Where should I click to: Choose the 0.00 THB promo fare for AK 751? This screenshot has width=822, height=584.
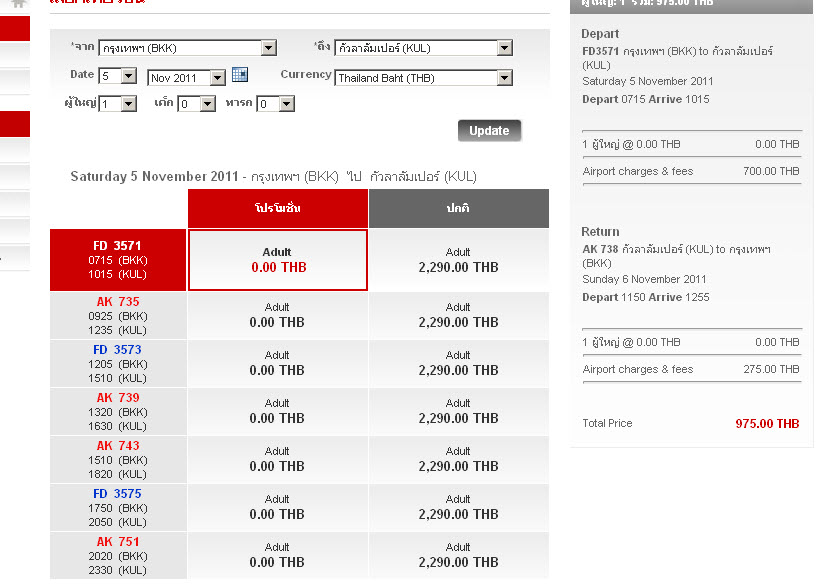point(278,556)
